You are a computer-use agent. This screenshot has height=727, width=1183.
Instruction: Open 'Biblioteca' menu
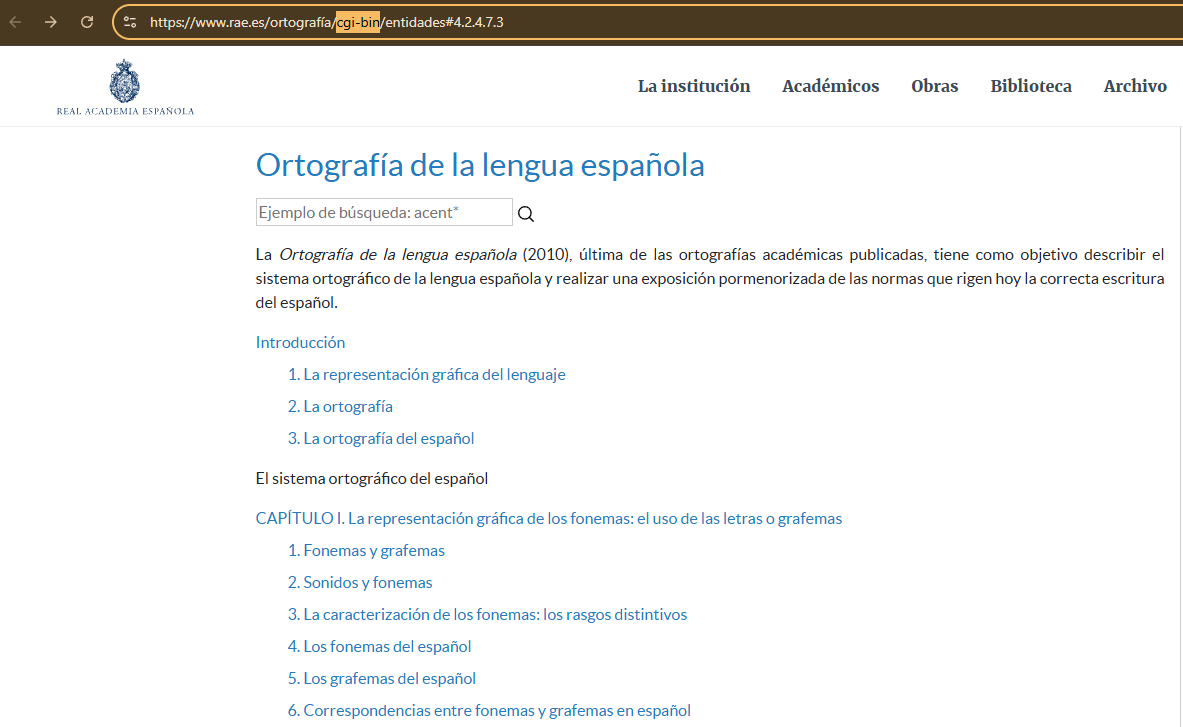point(1031,86)
